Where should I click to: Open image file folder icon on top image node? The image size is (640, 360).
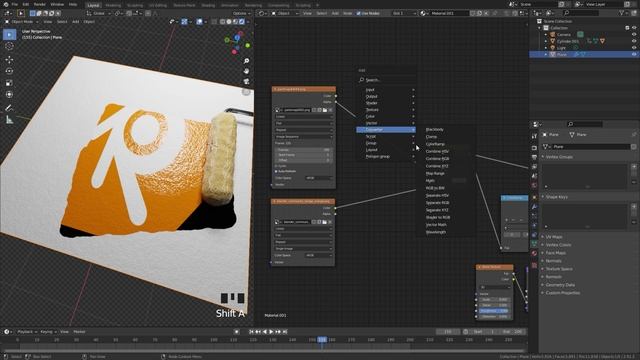click(325, 110)
